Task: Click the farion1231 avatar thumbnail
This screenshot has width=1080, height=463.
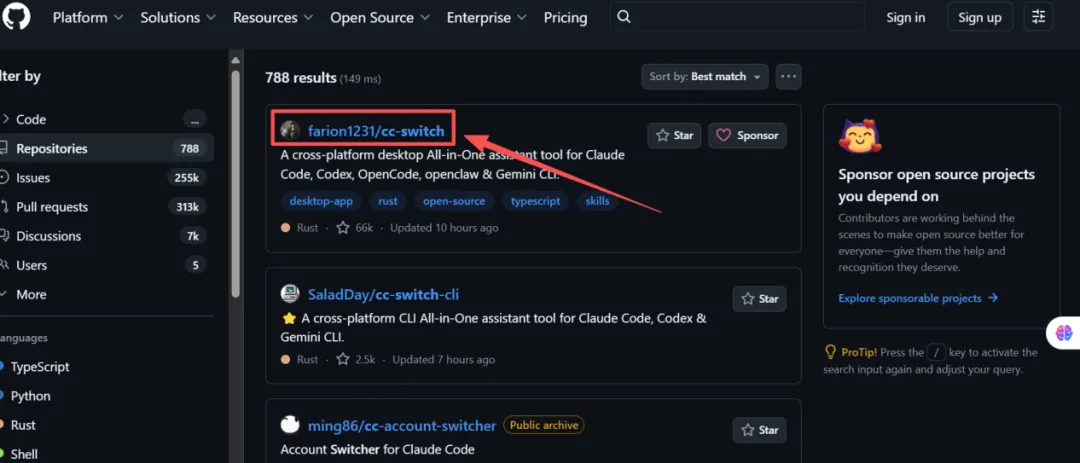Action: 290,130
